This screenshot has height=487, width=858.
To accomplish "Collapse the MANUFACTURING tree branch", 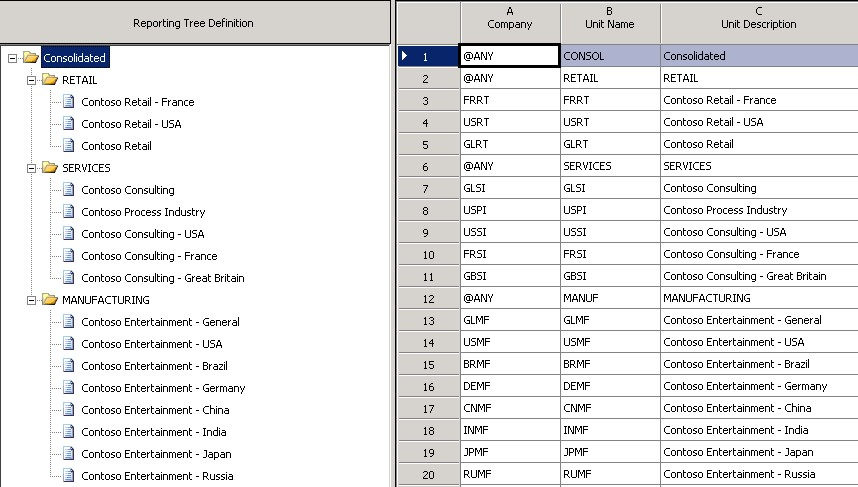I will (31, 300).
